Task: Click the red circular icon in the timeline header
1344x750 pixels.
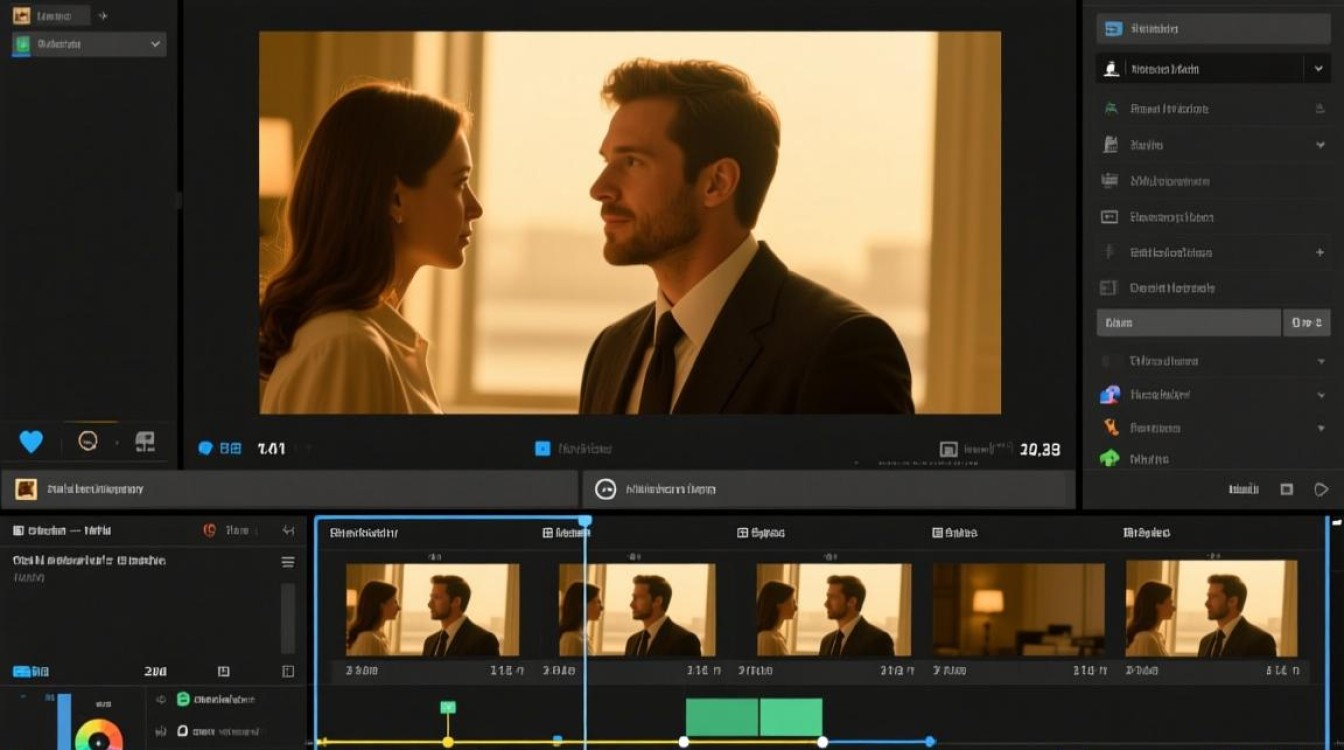Action: coord(210,531)
